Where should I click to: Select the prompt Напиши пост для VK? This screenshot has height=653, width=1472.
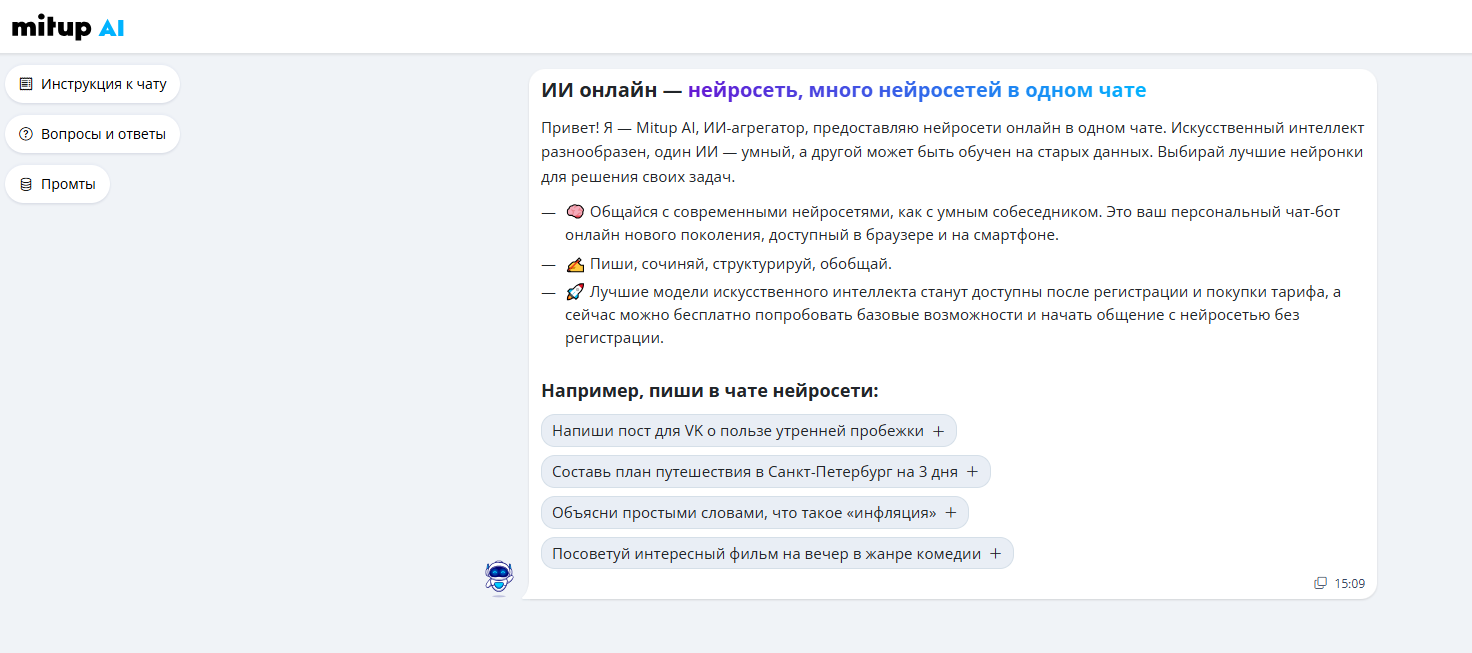point(748,431)
